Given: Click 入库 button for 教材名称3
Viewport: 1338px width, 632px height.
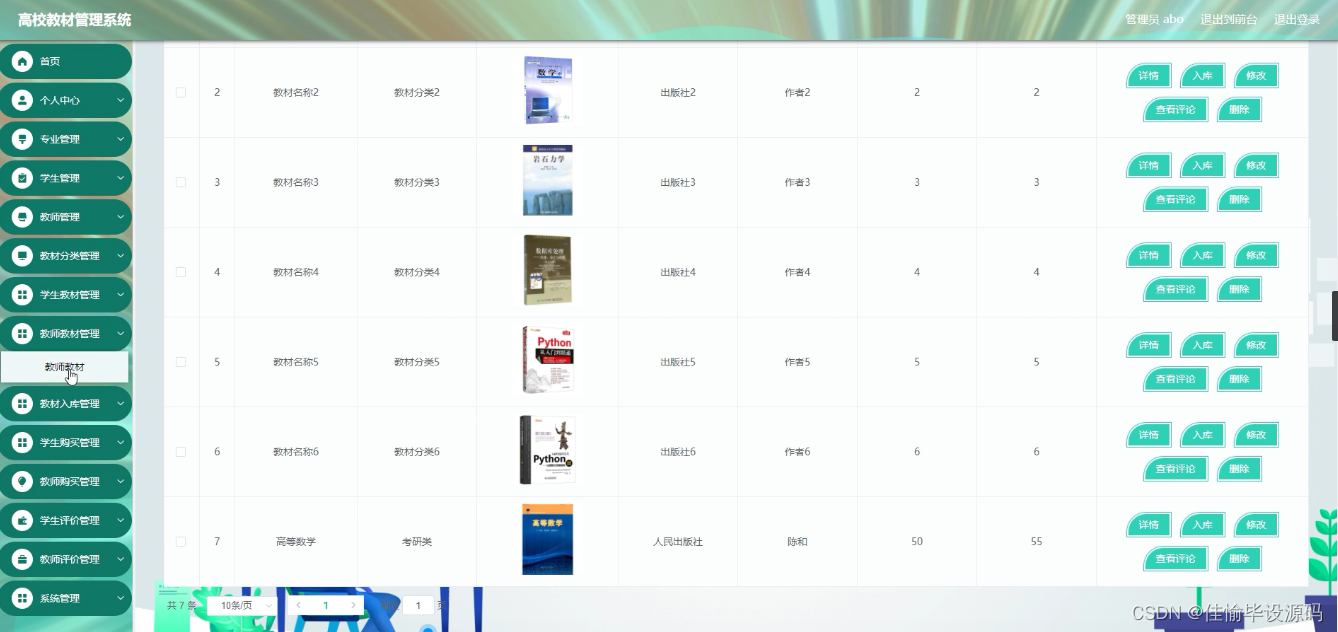Looking at the screenshot, I should (1202, 166).
